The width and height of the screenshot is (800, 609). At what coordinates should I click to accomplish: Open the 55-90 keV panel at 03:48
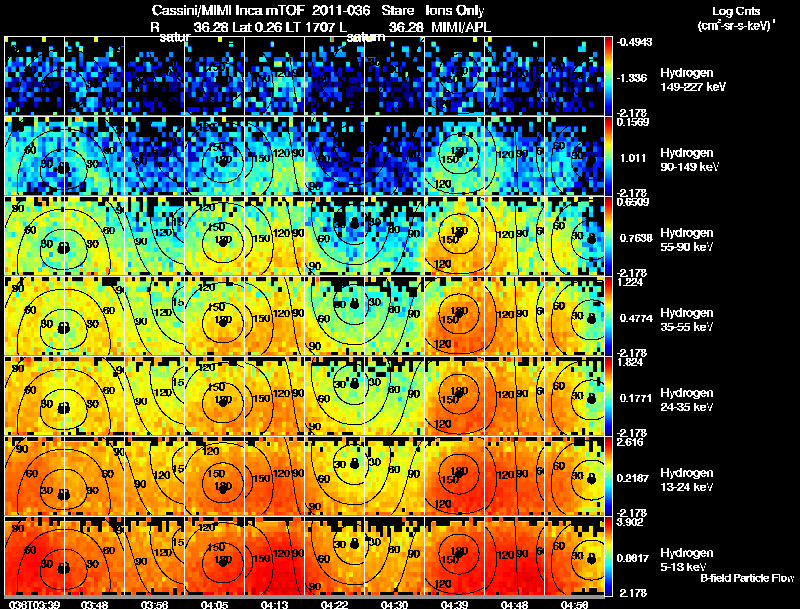94,236
